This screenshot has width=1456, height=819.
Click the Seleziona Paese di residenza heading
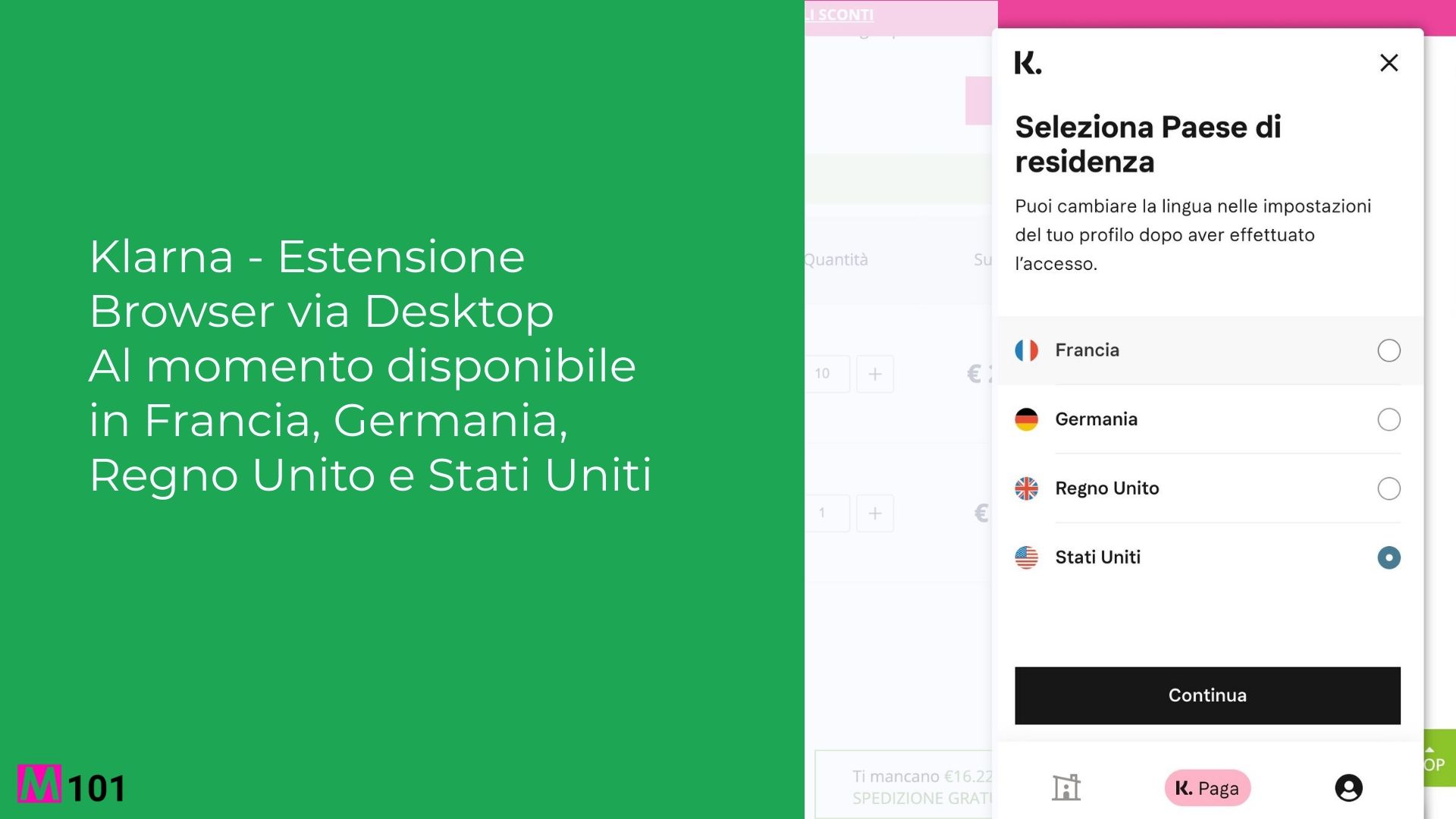pos(1148,144)
